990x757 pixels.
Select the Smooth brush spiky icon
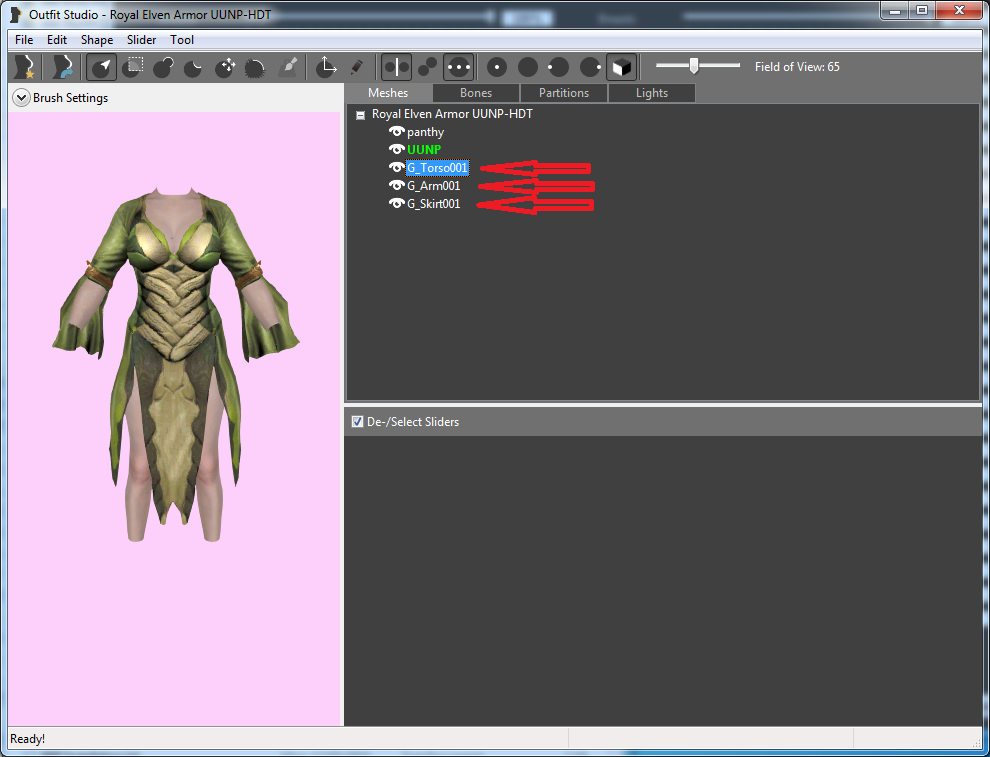pyautogui.click(x=256, y=67)
